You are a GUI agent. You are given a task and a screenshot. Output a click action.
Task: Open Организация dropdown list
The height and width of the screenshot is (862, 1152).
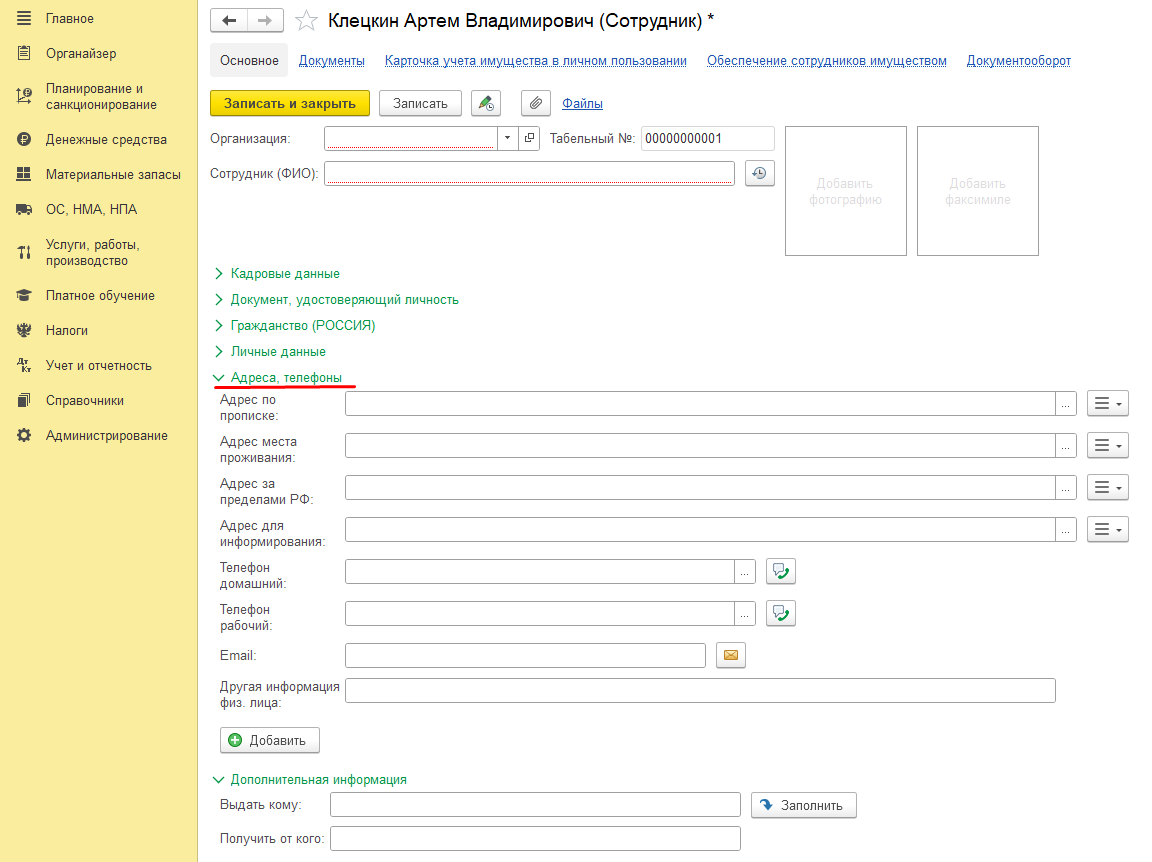[507, 138]
